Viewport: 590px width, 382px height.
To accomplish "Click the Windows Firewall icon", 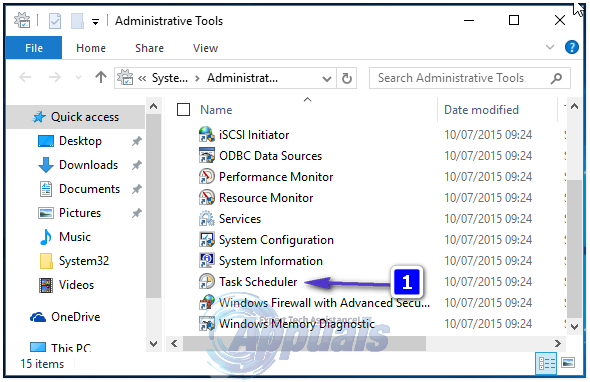I will [207, 303].
